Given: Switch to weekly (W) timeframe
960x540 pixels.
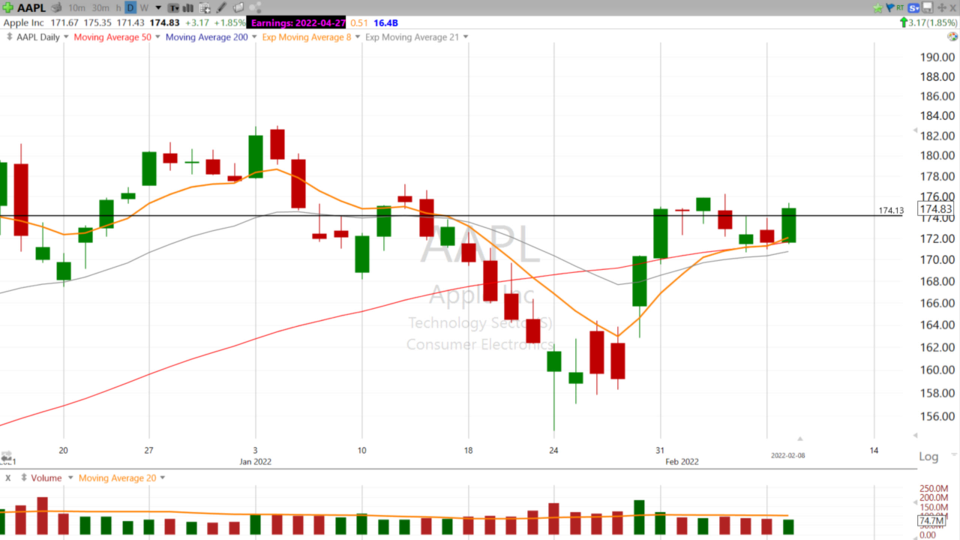Looking at the screenshot, I should (x=144, y=7).
